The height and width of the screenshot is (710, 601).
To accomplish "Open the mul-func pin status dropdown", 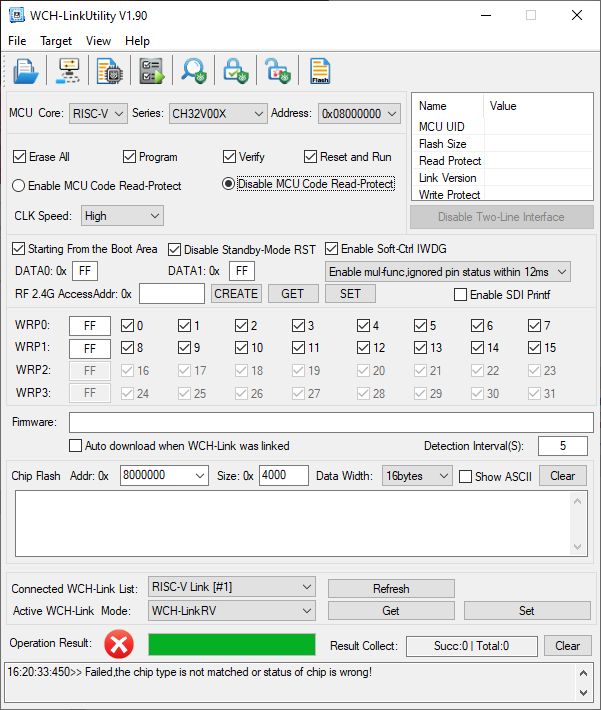I will [x=447, y=272].
